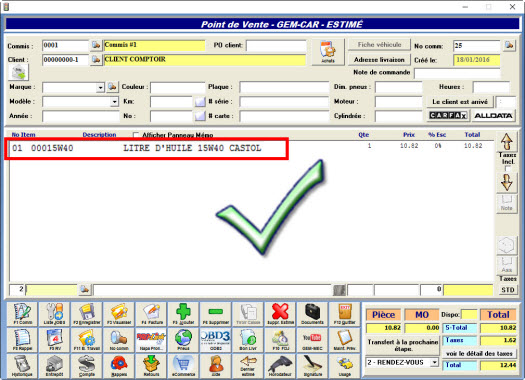Open the Documents briefcase icon
The image size is (525, 380).
(312, 314)
